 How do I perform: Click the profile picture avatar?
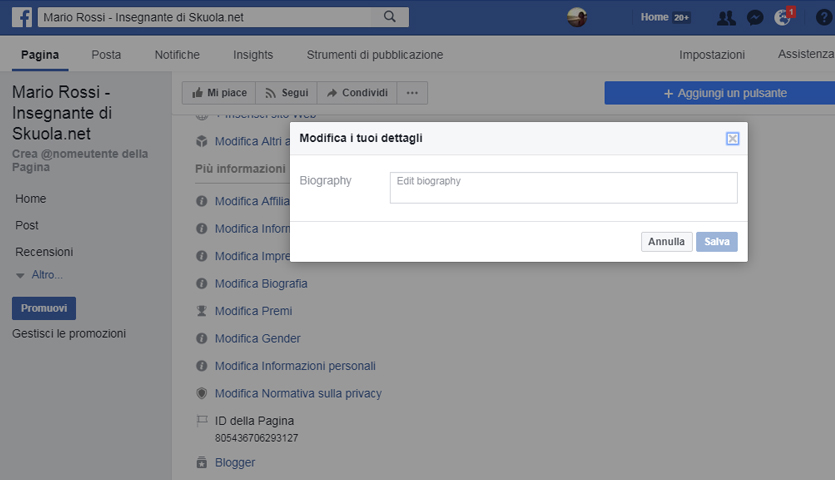[x=577, y=17]
